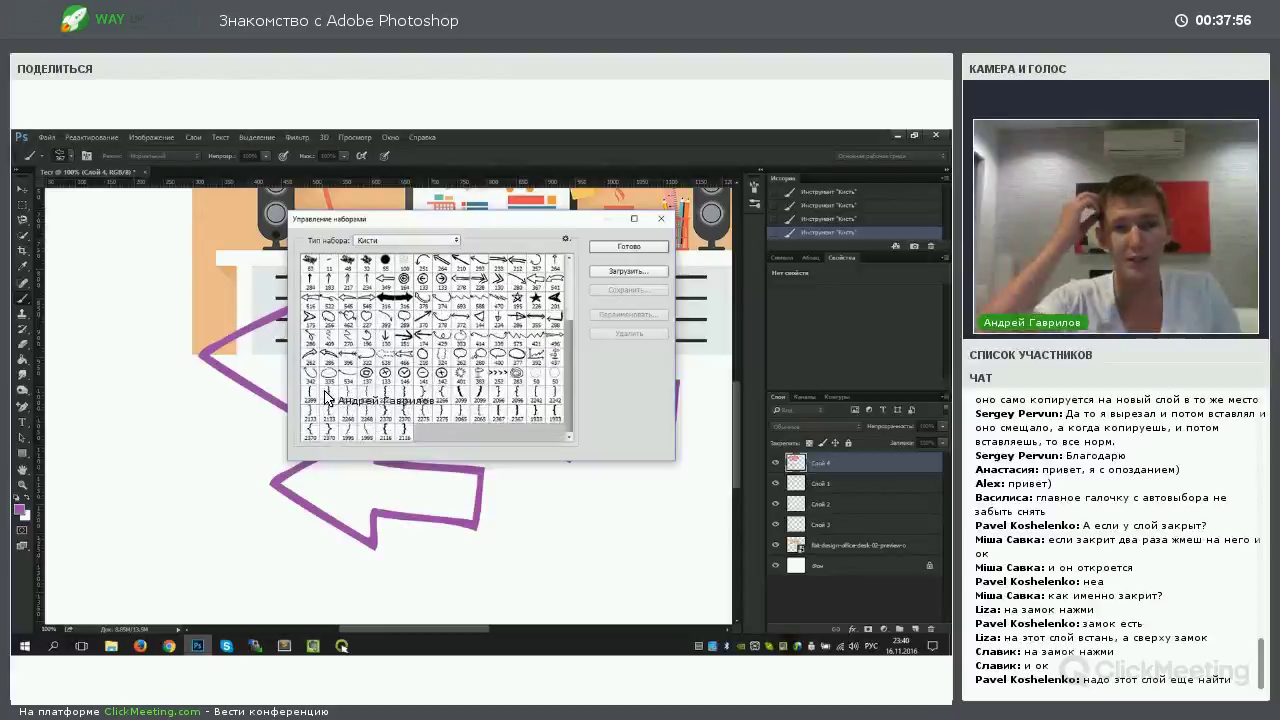The height and width of the screenshot is (720, 1280).
Task: Open the Редактирование menu
Action: coord(92,137)
